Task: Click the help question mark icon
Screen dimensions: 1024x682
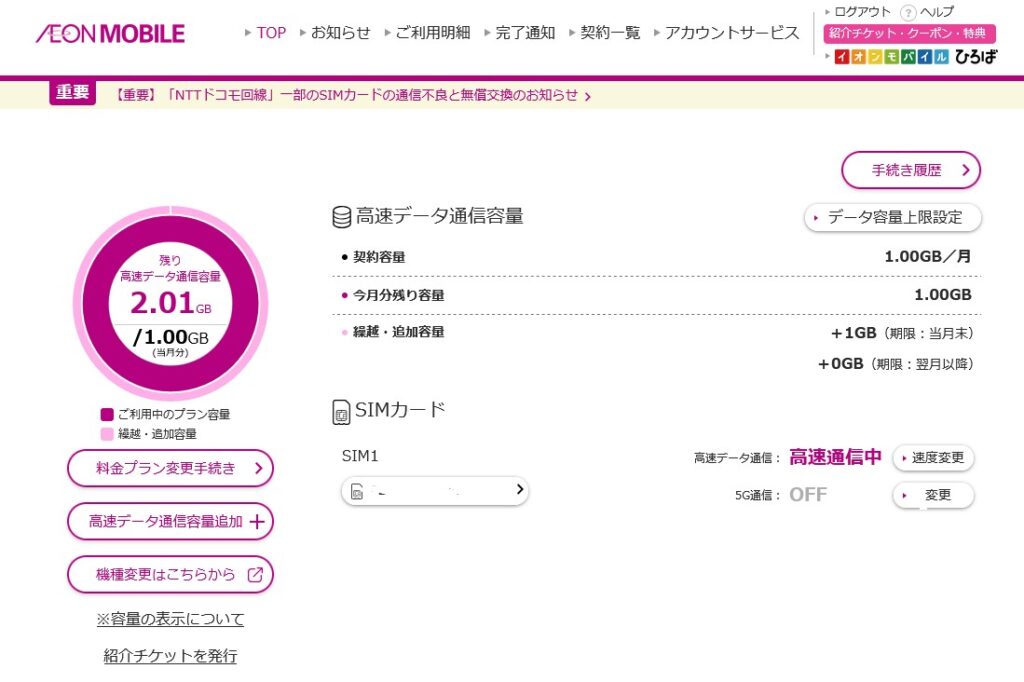Action: tap(908, 13)
